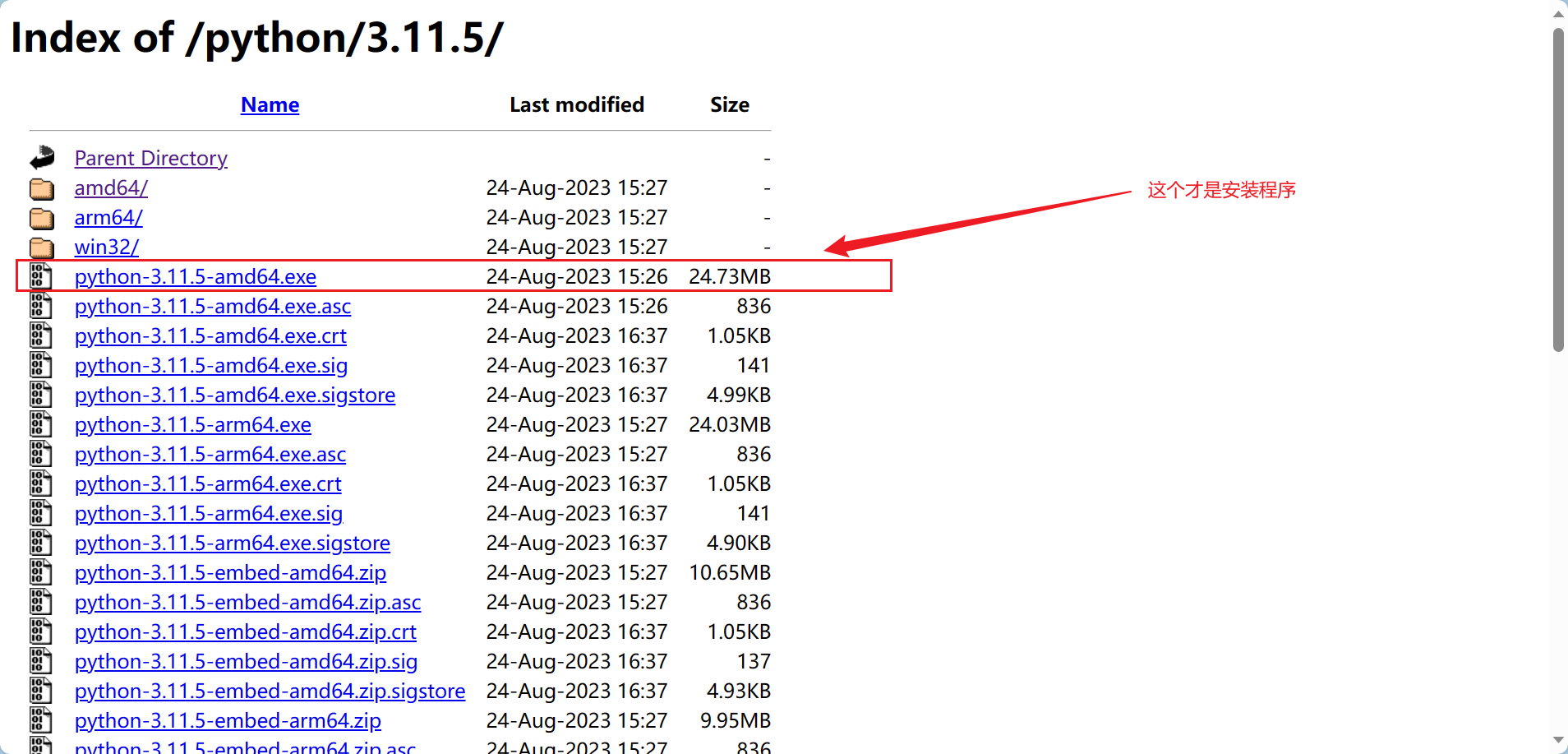Open python-3.11.5-embed-amd64.zip.sig link
1568x754 pixels.
(x=247, y=661)
